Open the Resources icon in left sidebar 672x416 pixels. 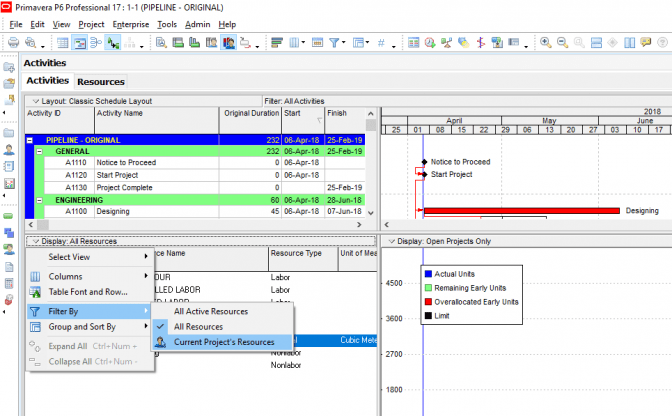click(9, 150)
